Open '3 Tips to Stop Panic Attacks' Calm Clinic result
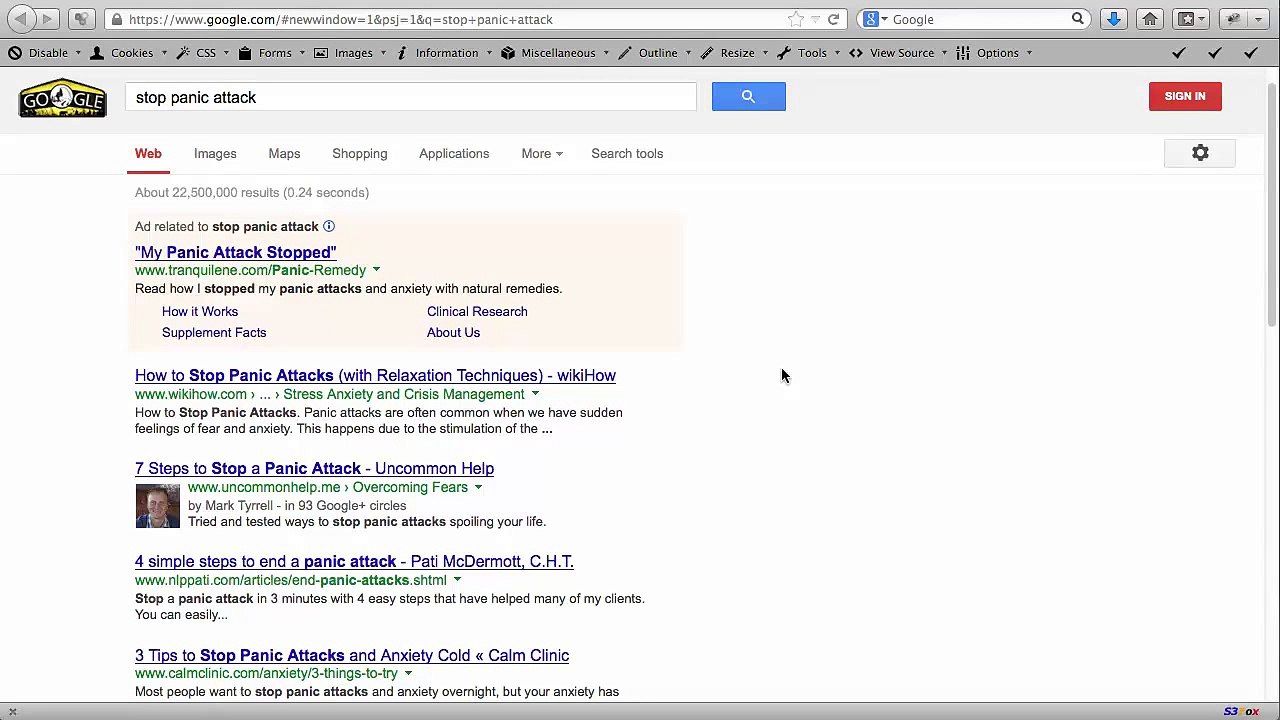The height and width of the screenshot is (720, 1280). point(352,656)
